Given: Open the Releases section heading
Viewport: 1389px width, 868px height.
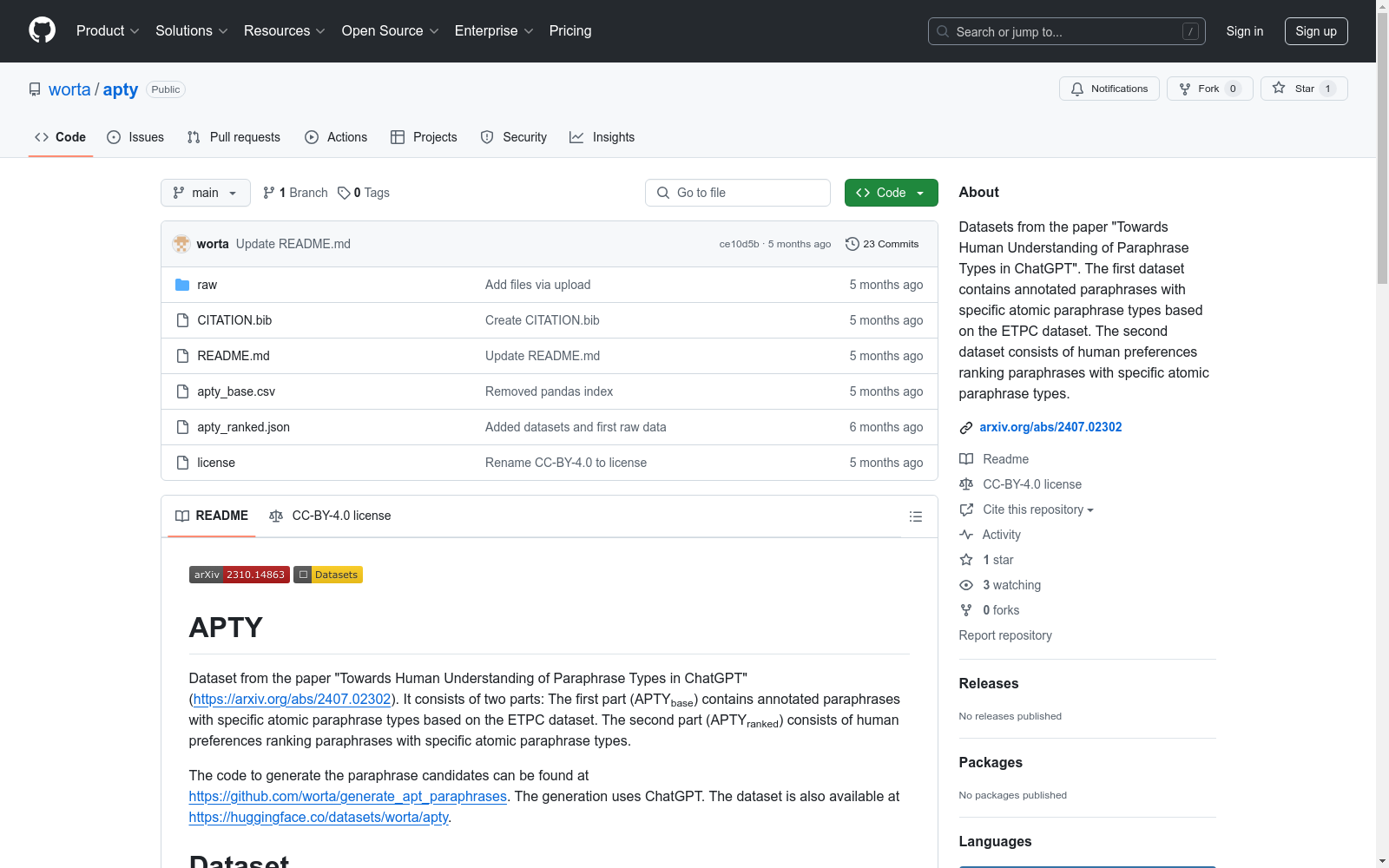Looking at the screenshot, I should coord(989,683).
